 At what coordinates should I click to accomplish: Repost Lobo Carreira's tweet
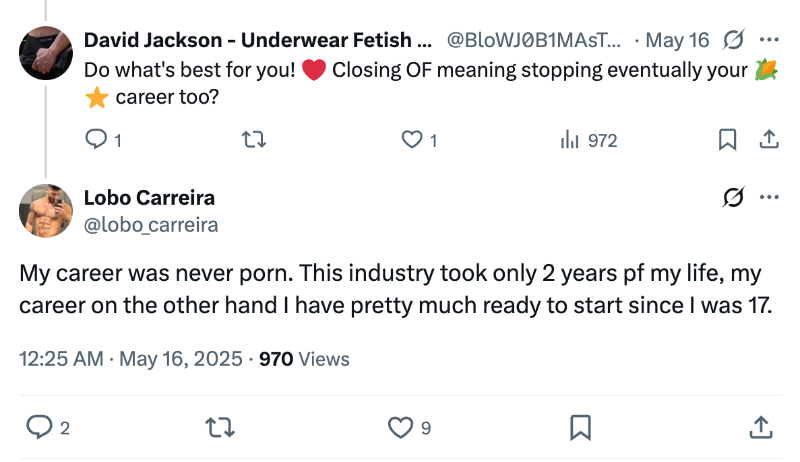pyautogui.click(x=218, y=428)
